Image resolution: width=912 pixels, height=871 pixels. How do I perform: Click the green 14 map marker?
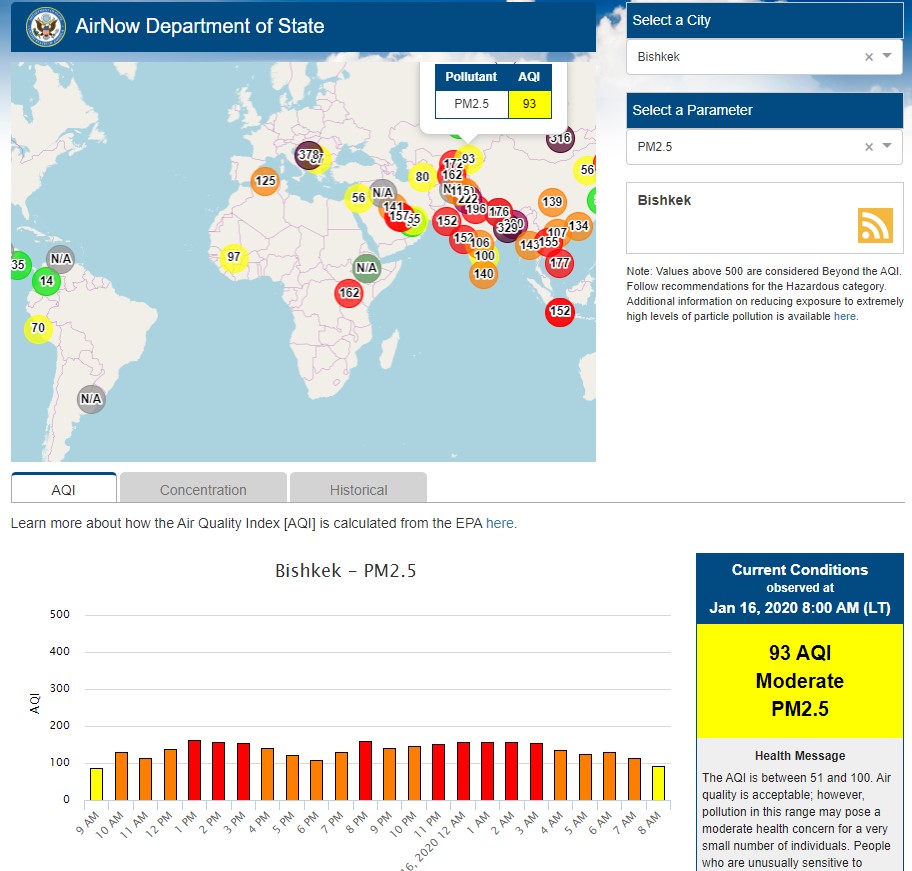click(46, 281)
